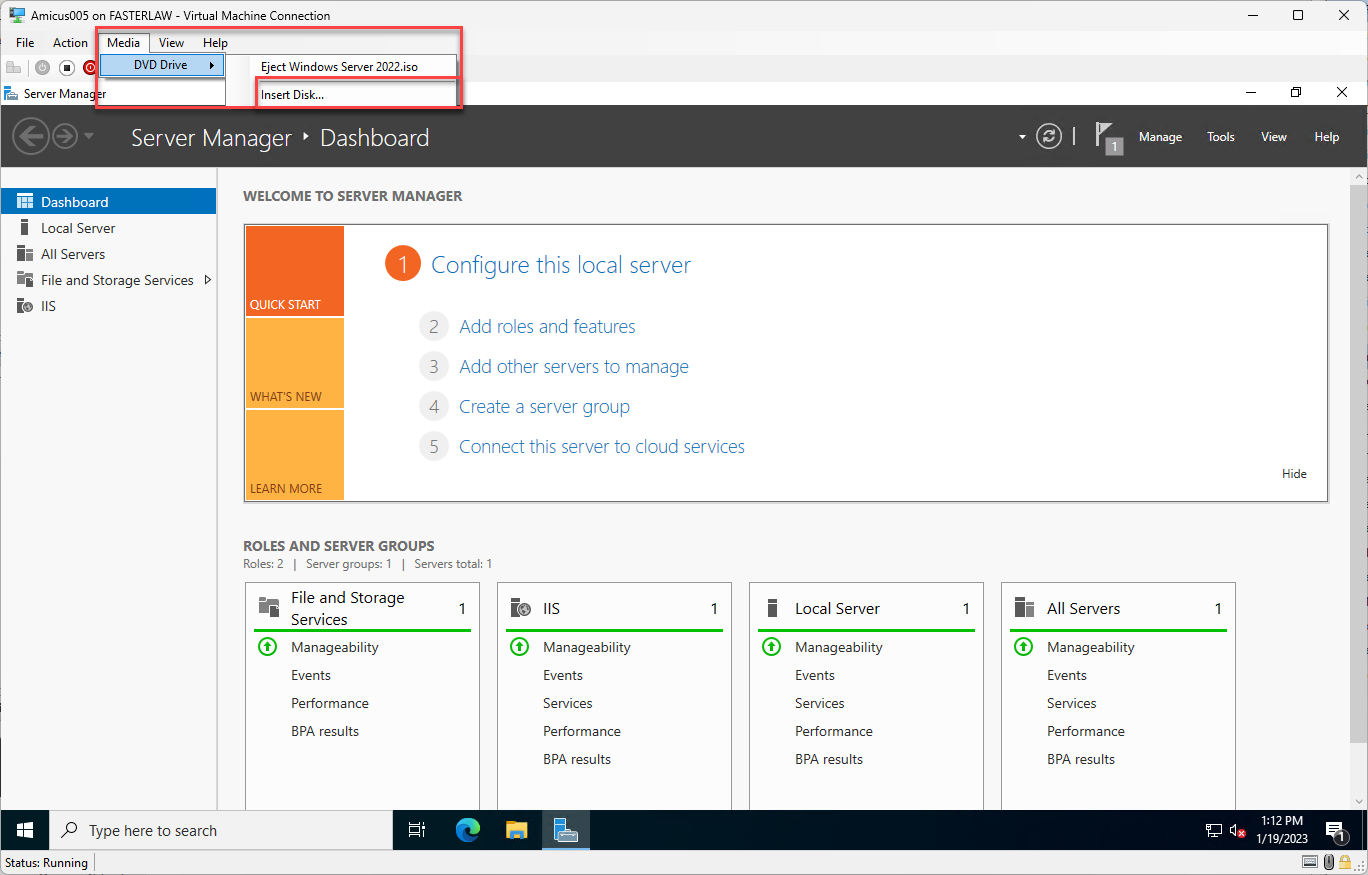Click the File and Storage Services sidebar icon
The width and height of the screenshot is (1368, 875).
coord(25,280)
